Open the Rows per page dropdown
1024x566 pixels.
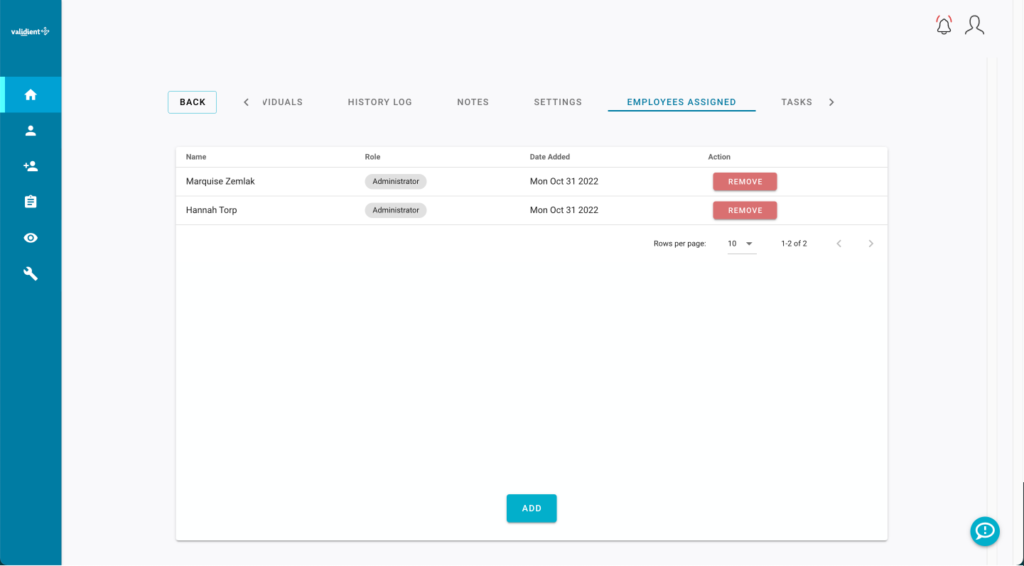coord(741,244)
